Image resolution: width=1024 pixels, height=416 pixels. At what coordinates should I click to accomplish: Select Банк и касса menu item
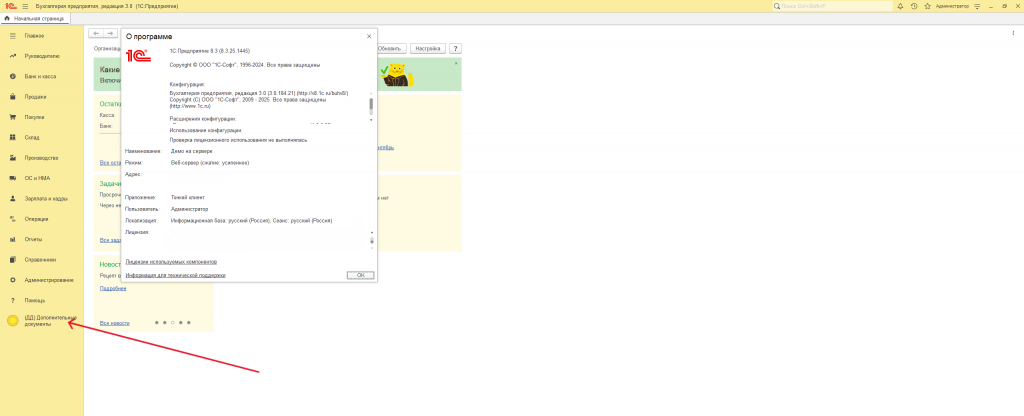[40, 76]
